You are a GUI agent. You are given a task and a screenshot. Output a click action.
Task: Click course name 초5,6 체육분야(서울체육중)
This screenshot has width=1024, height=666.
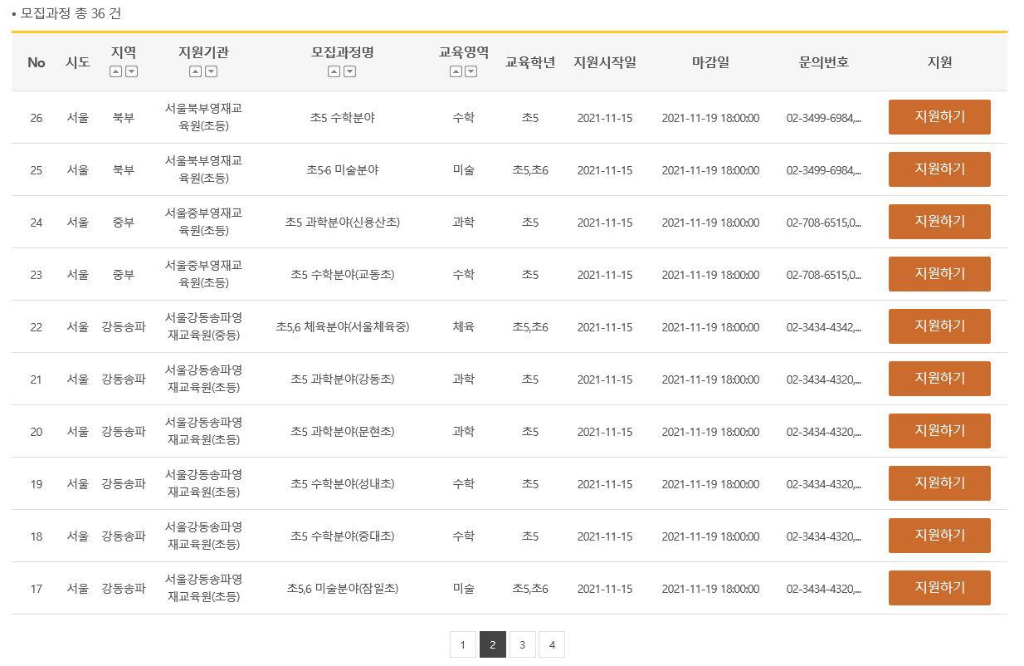click(x=342, y=326)
